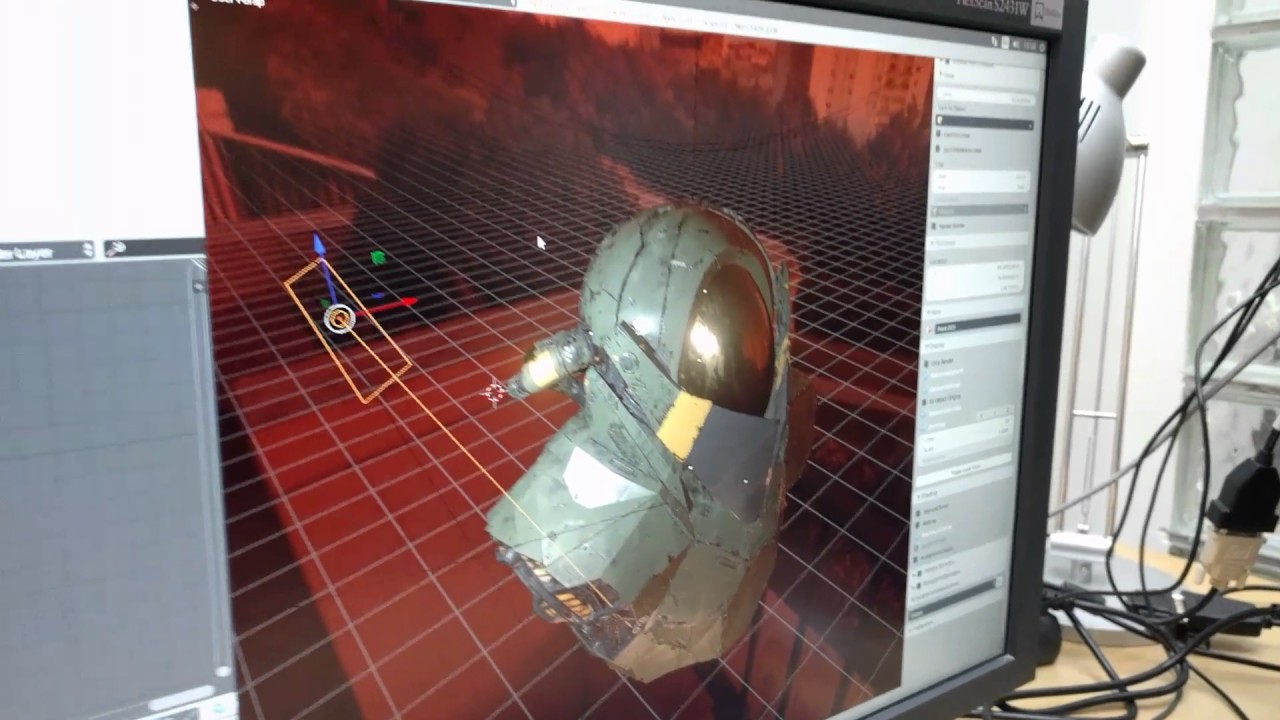The width and height of the screenshot is (1280, 720).
Task: Toggle the Y axis button beside Grid Floor
Action: (997, 413)
